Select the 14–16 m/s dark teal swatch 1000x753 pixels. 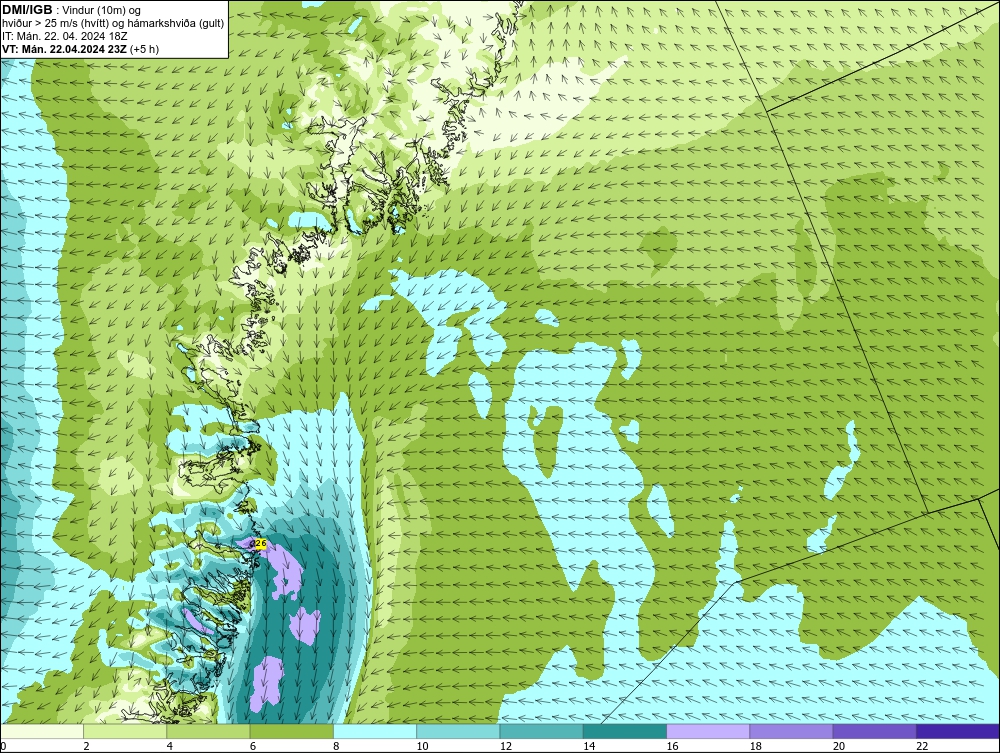point(625,732)
